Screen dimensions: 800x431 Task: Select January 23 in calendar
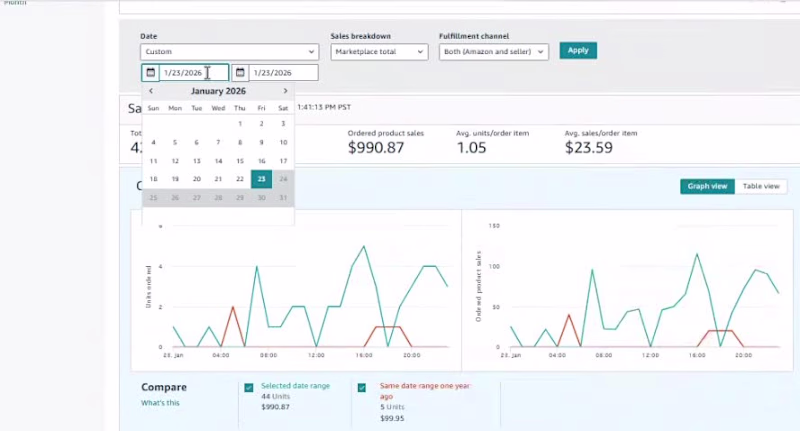coord(261,179)
